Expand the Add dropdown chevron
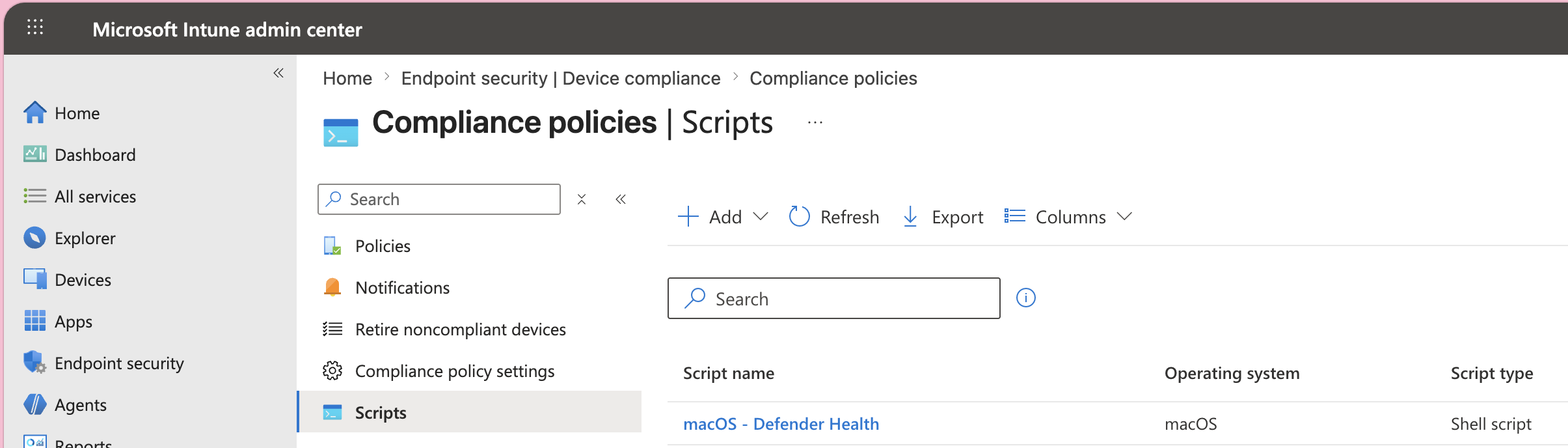This screenshot has width=1568, height=448. pyautogui.click(x=761, y=216)
